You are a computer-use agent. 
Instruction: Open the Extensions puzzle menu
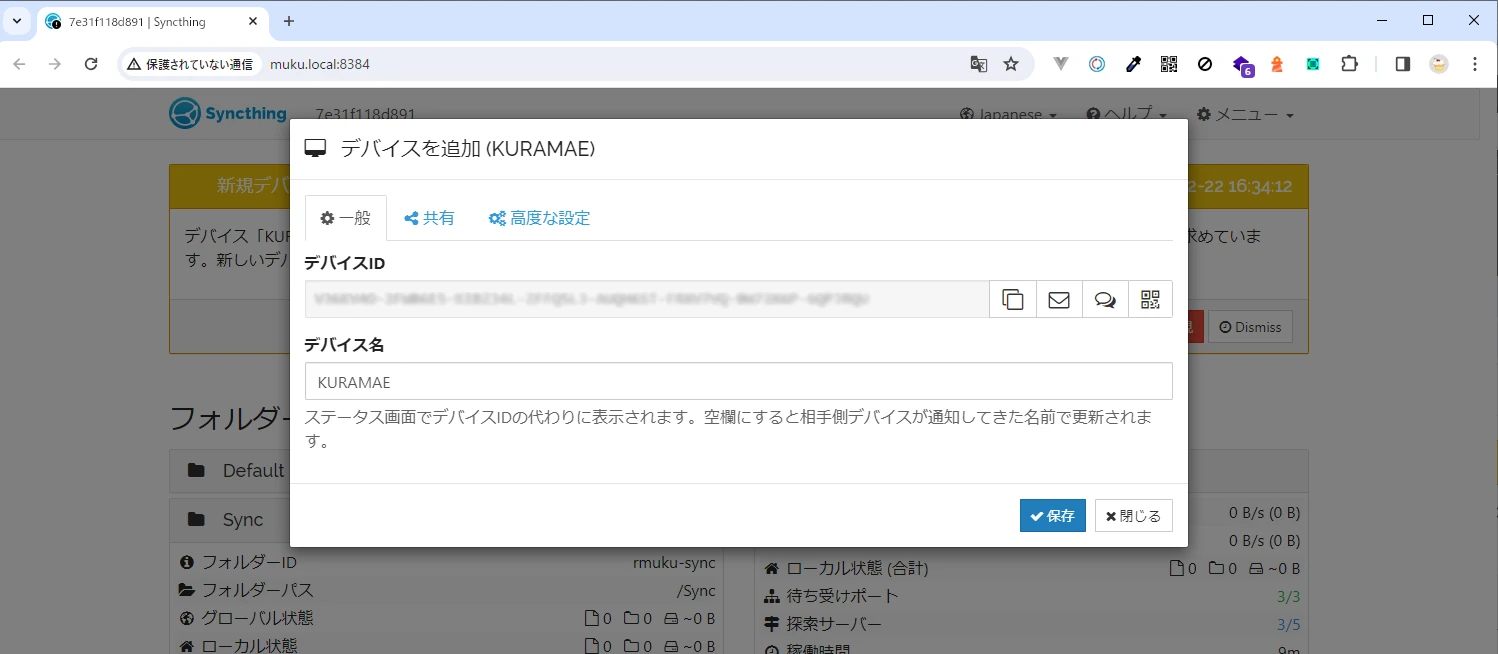(x=1349, y=64)
